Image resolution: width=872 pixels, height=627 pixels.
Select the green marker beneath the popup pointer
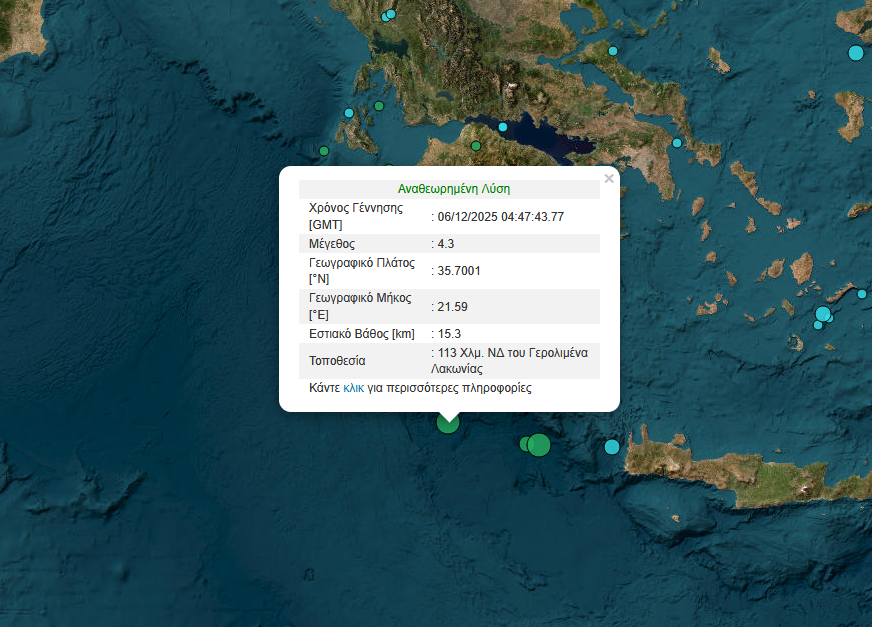[448, 422]
